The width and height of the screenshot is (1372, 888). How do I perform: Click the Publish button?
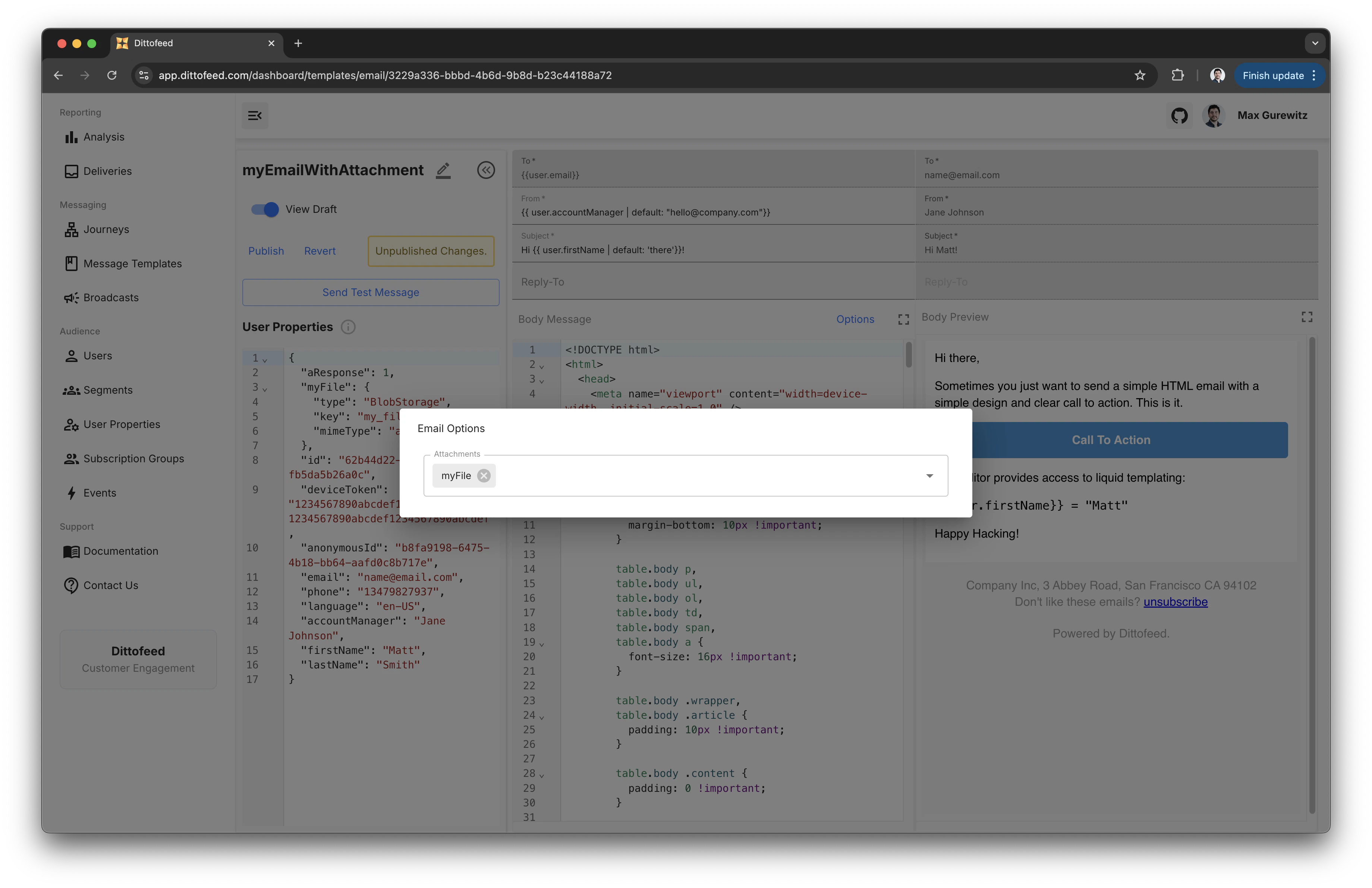click(266, 251)
